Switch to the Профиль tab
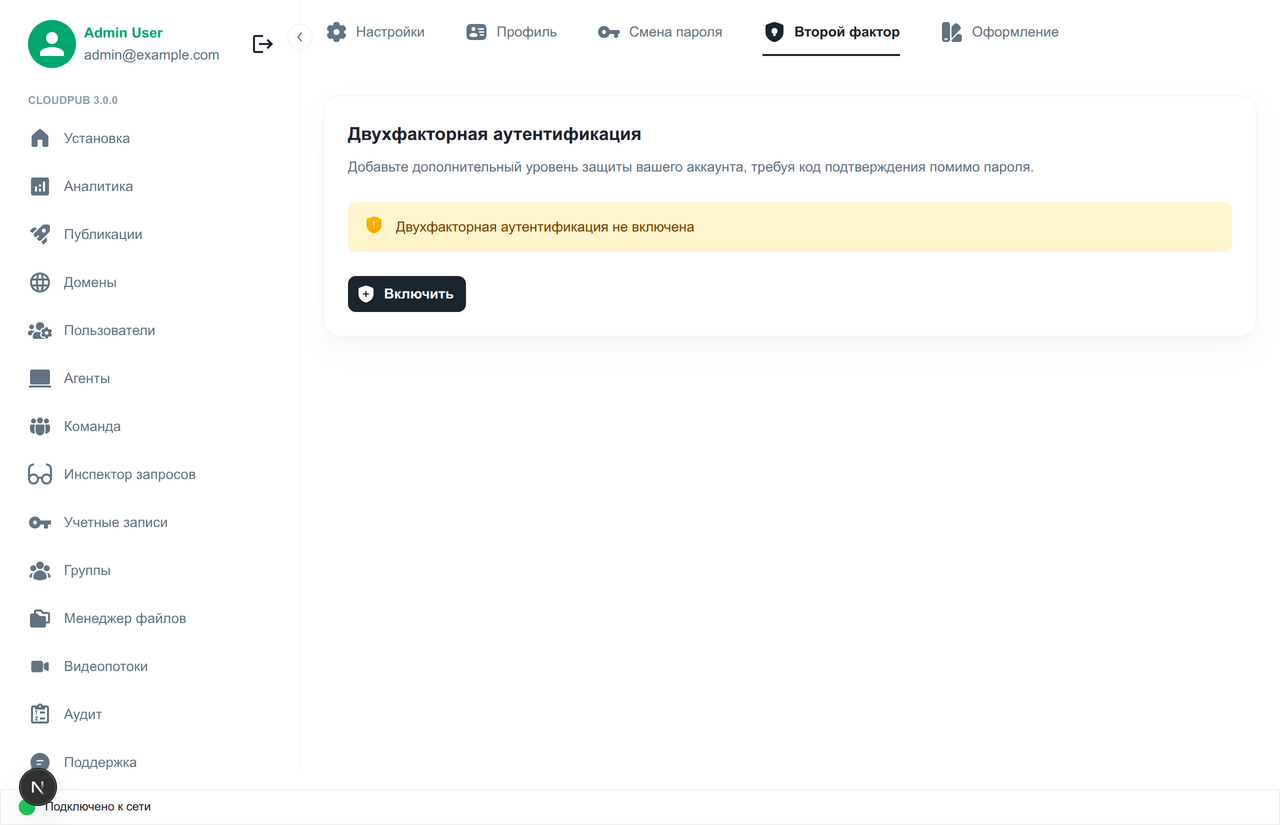 (x=511, y=31)
